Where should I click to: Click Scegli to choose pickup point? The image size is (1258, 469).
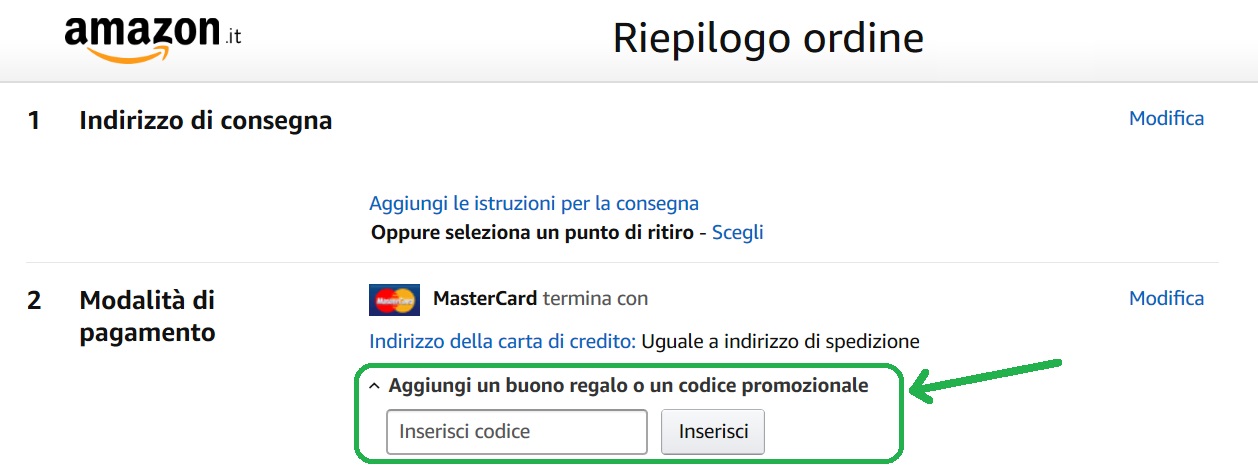click(737, 232)
